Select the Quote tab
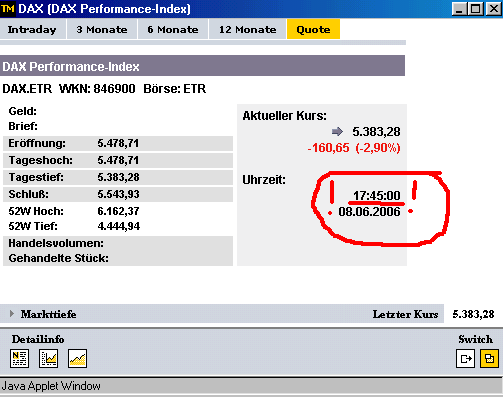Viewport: 503px width, 397px height. click(x=313, y=29)
